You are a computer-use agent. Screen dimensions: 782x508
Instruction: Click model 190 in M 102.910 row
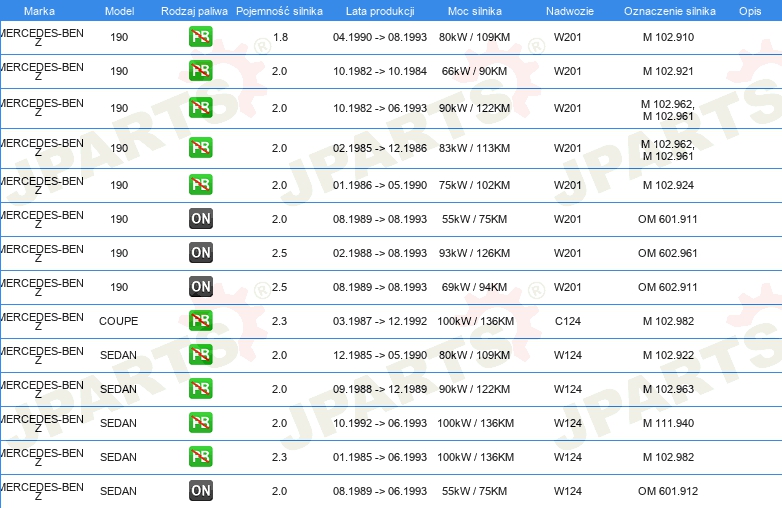click(x=119, y=37)
